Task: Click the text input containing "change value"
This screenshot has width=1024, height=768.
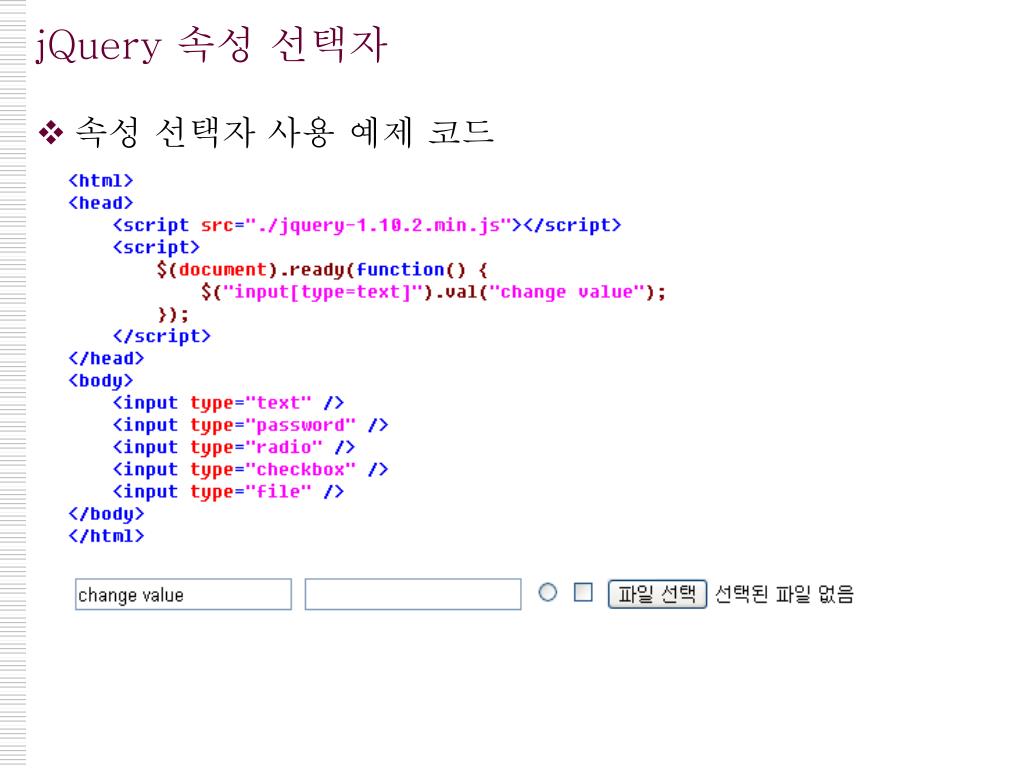Action: [184, 594]
